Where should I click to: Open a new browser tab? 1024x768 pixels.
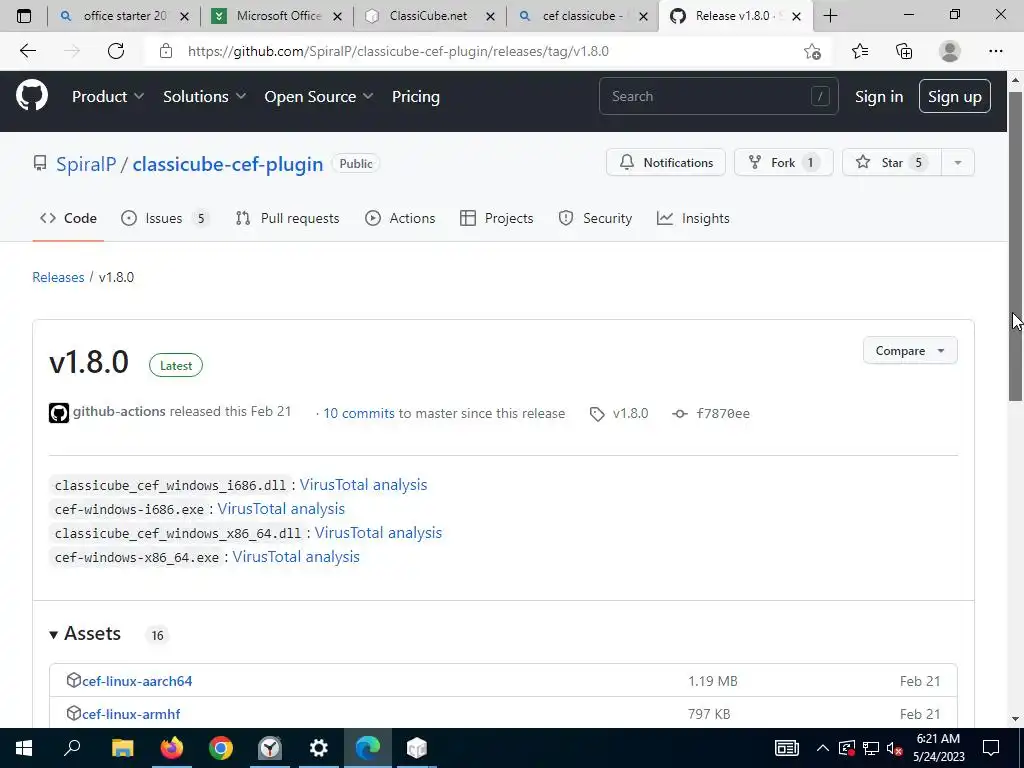pyautogui.click(x=830, y=16)
